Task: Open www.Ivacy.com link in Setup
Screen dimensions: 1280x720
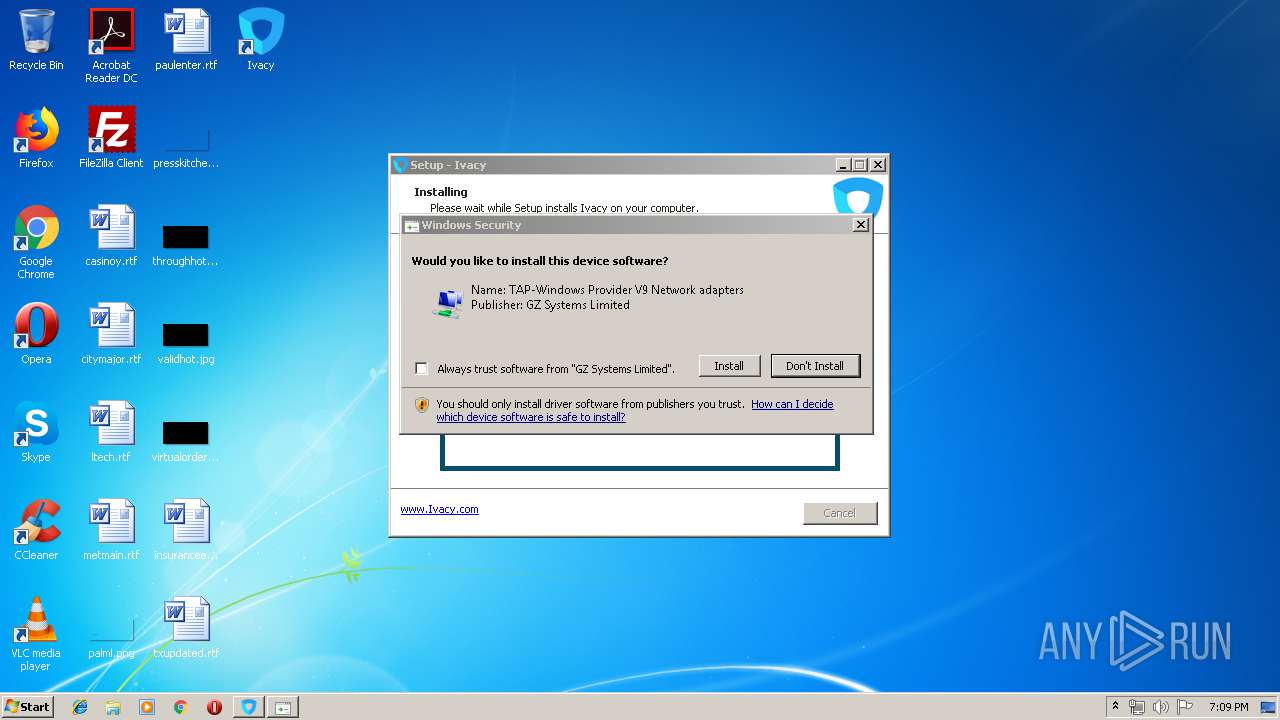Action: (439, 509)
